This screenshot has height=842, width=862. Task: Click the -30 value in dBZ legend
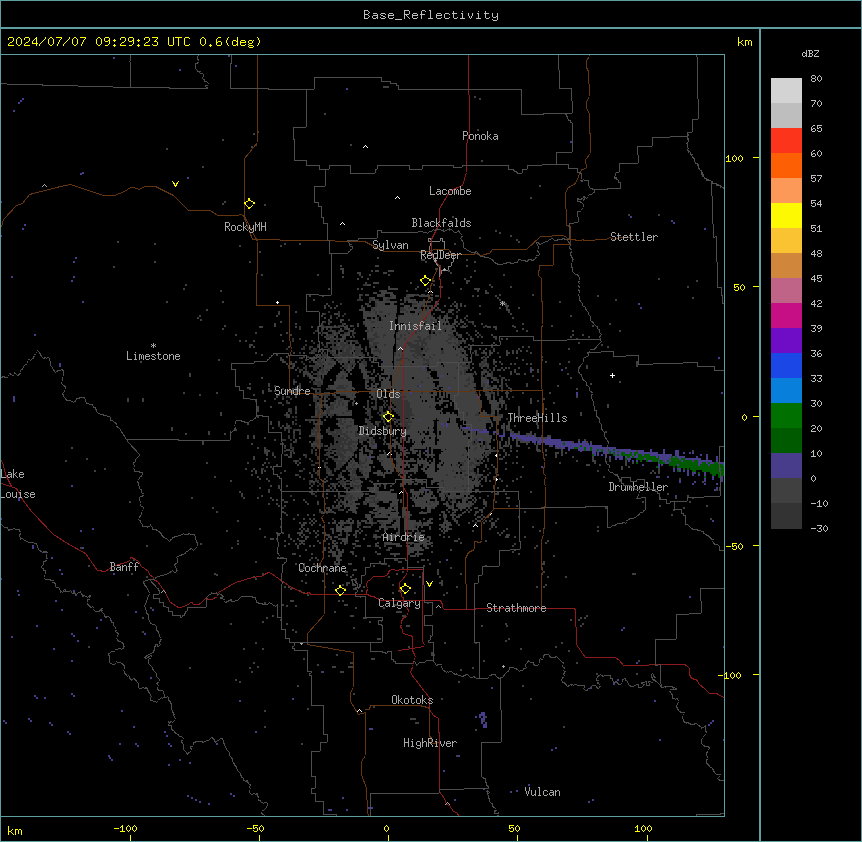(x=819, y=528)
